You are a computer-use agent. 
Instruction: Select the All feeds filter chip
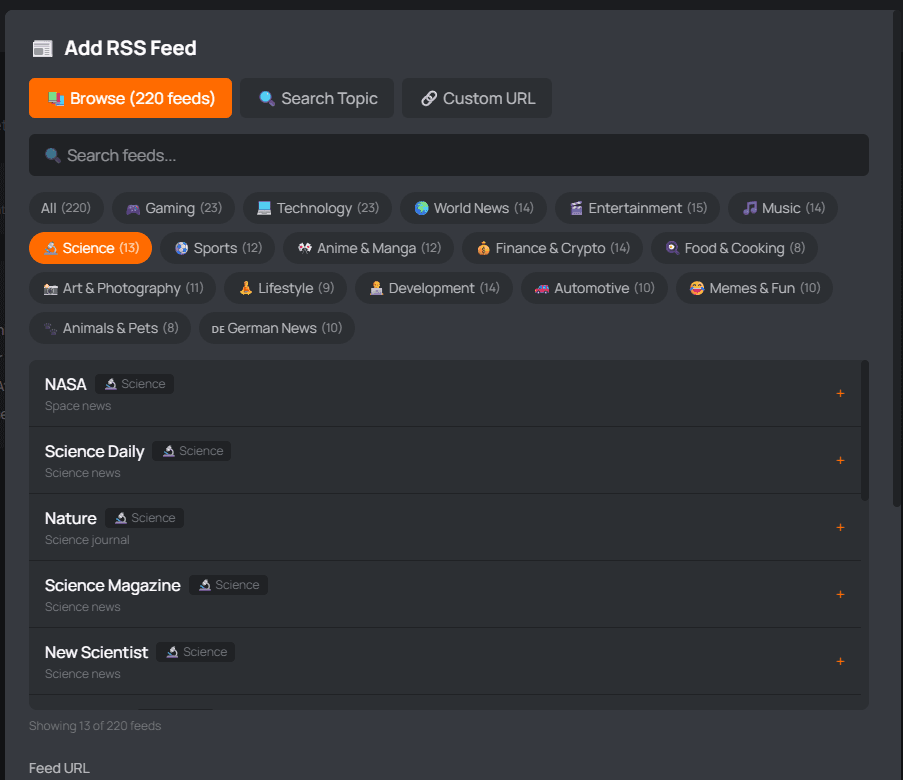(x=66, y=208)
